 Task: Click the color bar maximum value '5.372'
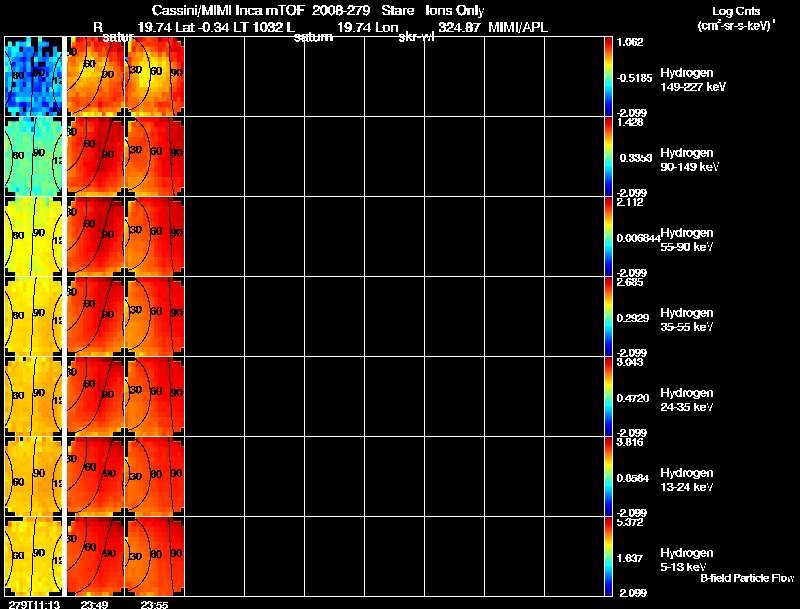point(630,523)
